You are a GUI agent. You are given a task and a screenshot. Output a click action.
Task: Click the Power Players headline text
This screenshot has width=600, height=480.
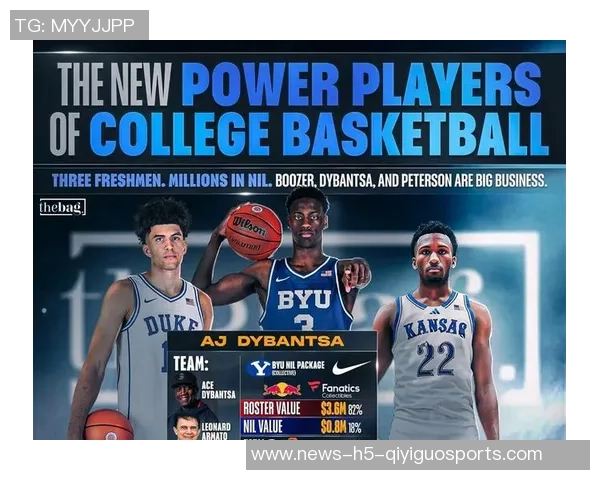[x=361, y=84]
